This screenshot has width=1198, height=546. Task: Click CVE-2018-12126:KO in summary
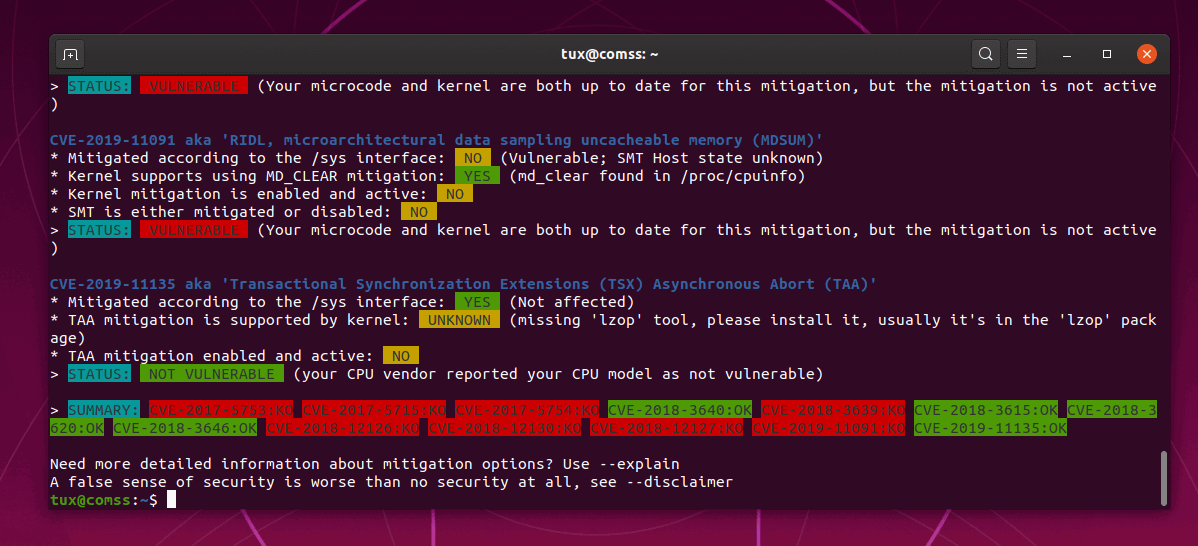342,428
